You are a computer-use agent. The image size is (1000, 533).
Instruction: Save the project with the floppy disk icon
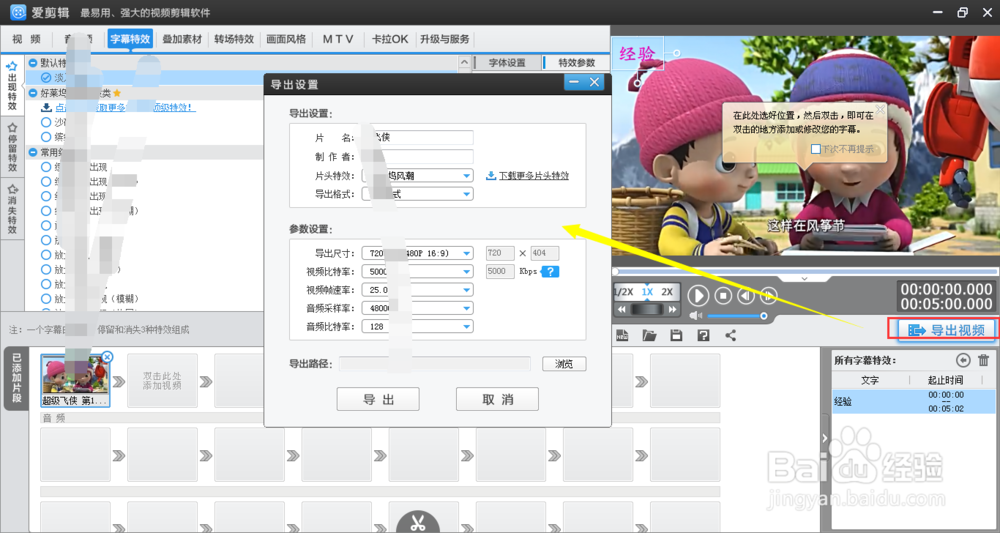pos(676,335)
